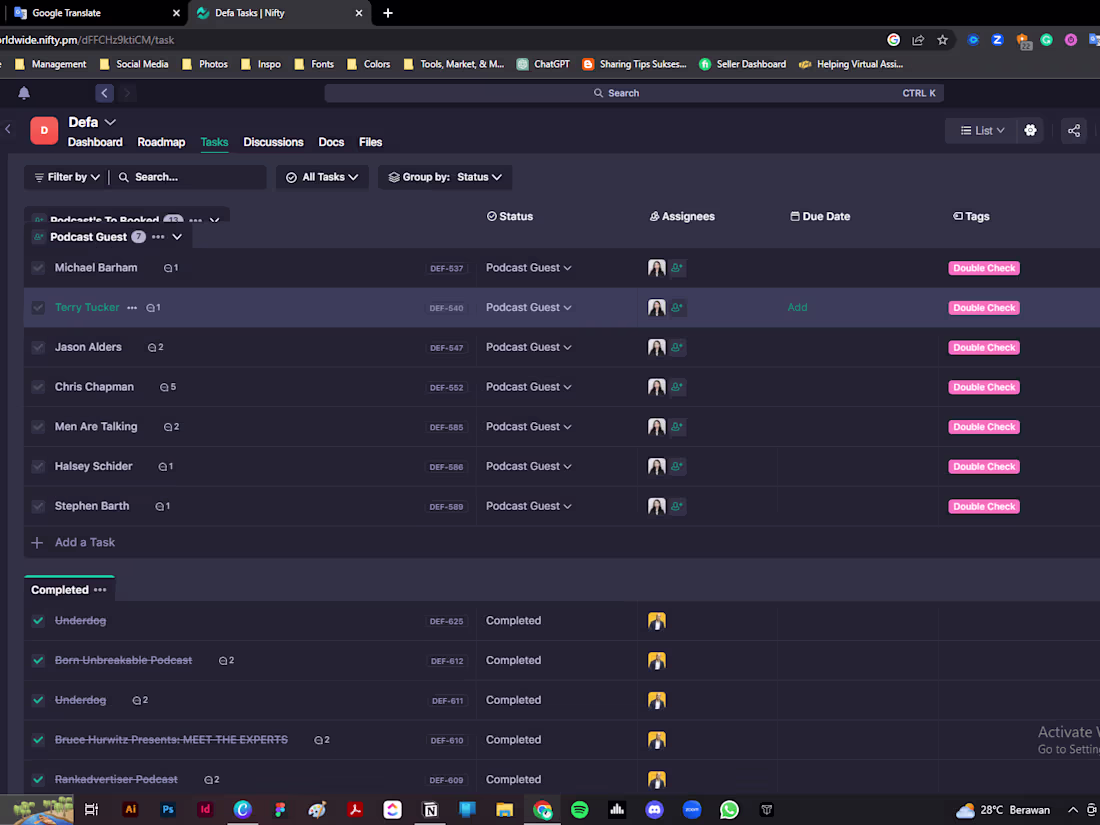This screenshot has height=825, width=1100.
Task: Switch to the Dashboard tab
Action: coord(95,142)
